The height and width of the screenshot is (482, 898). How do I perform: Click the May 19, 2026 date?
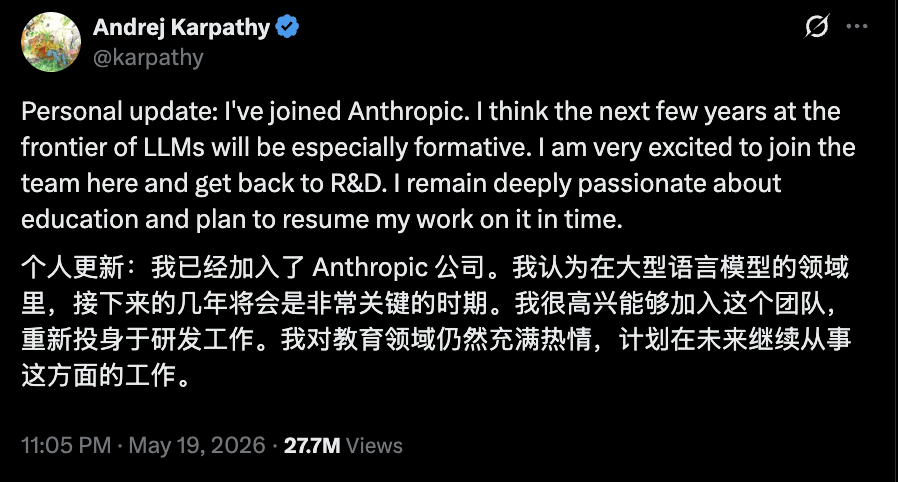coord(197,445)
